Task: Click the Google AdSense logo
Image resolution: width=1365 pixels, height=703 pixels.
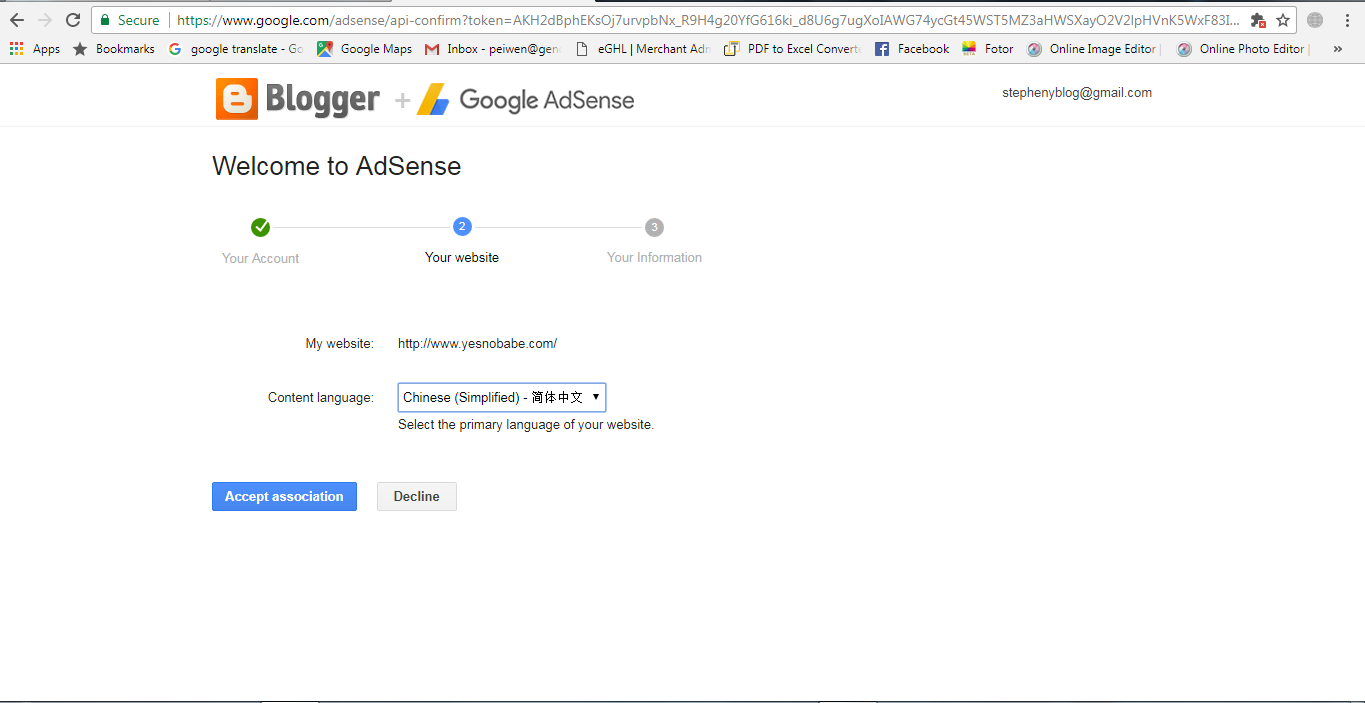Action: [526, 99]
